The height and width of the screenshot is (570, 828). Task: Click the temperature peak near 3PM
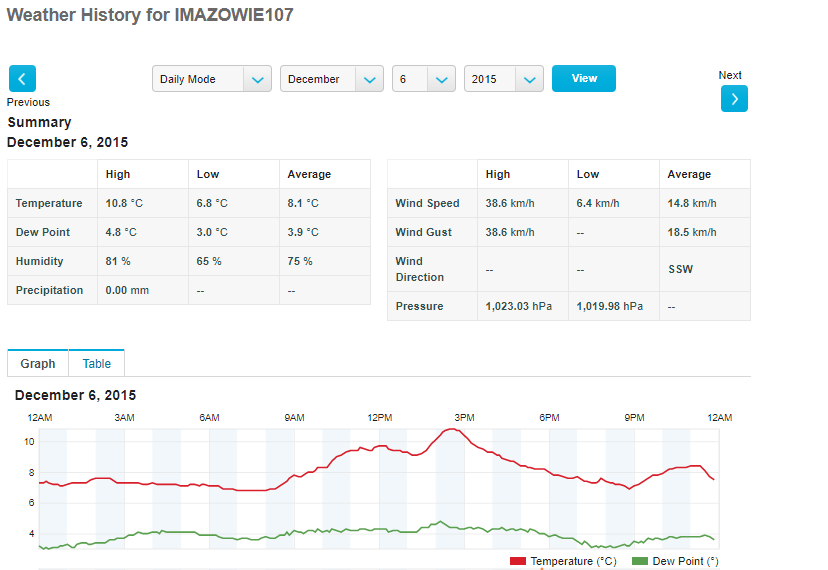tap(452, 430)
